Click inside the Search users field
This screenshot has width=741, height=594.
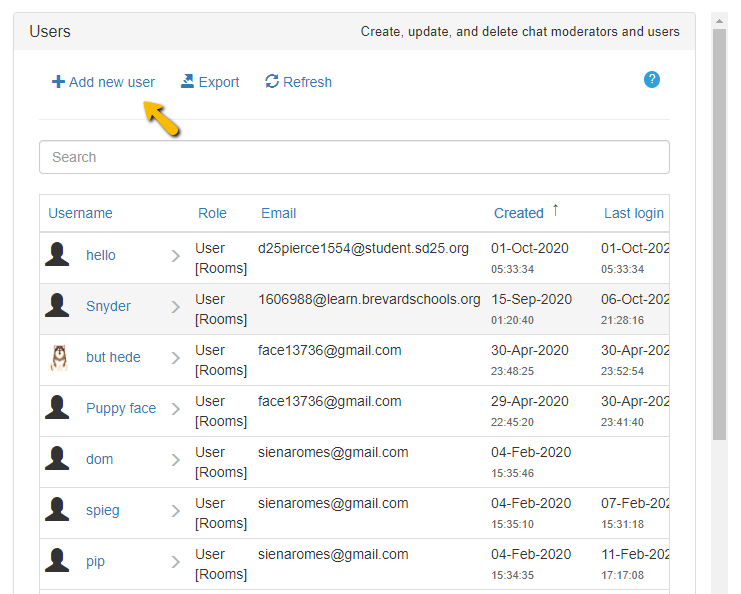[354, 157]
